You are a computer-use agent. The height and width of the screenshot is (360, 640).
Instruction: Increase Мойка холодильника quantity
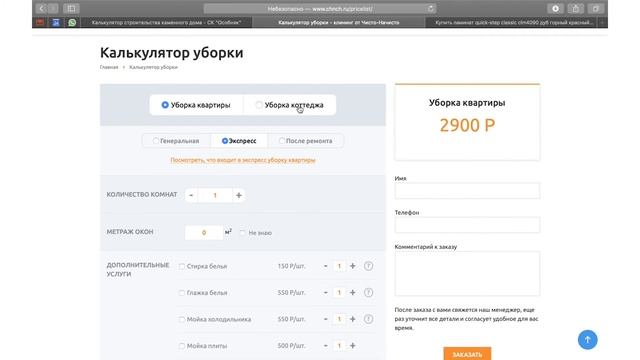coord(353,319)
